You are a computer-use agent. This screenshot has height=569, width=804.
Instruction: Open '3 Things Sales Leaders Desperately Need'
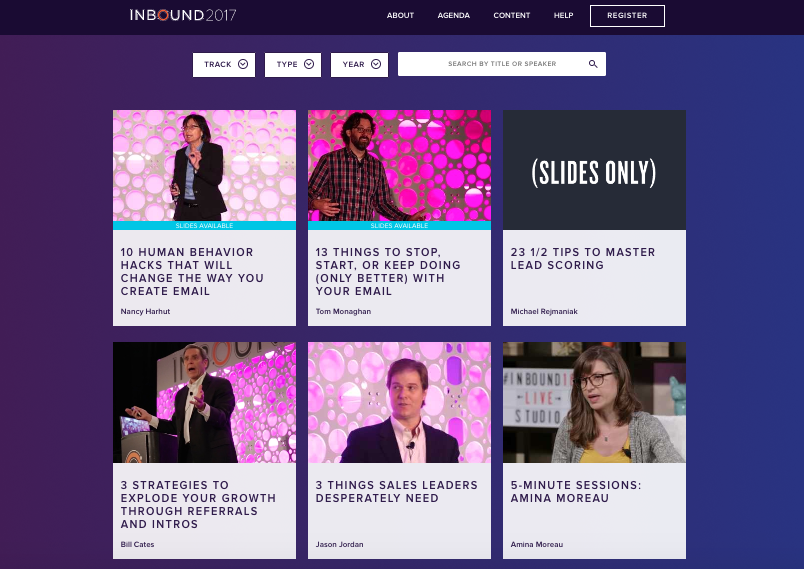click(397, 492)
